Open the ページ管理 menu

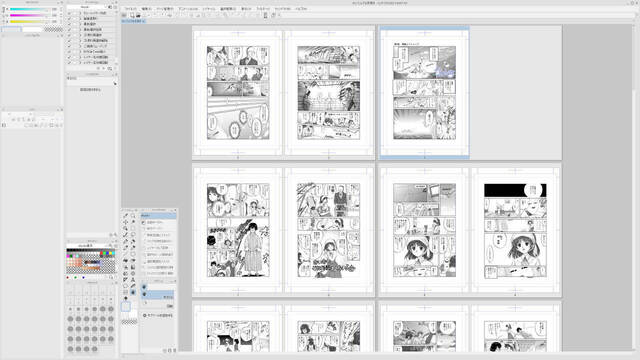pyautogui.click(x=164, y=9)
